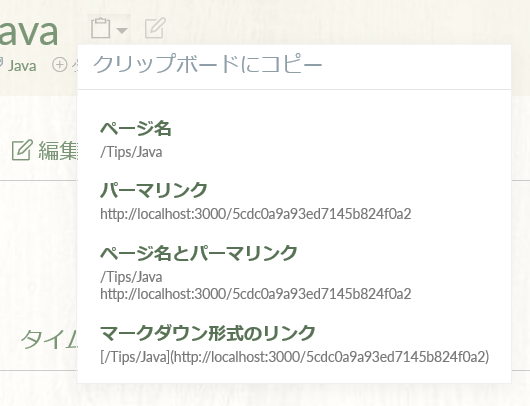Click the plus-circle add tag icon
530x406 pixels.
click(x=59, y=65)
